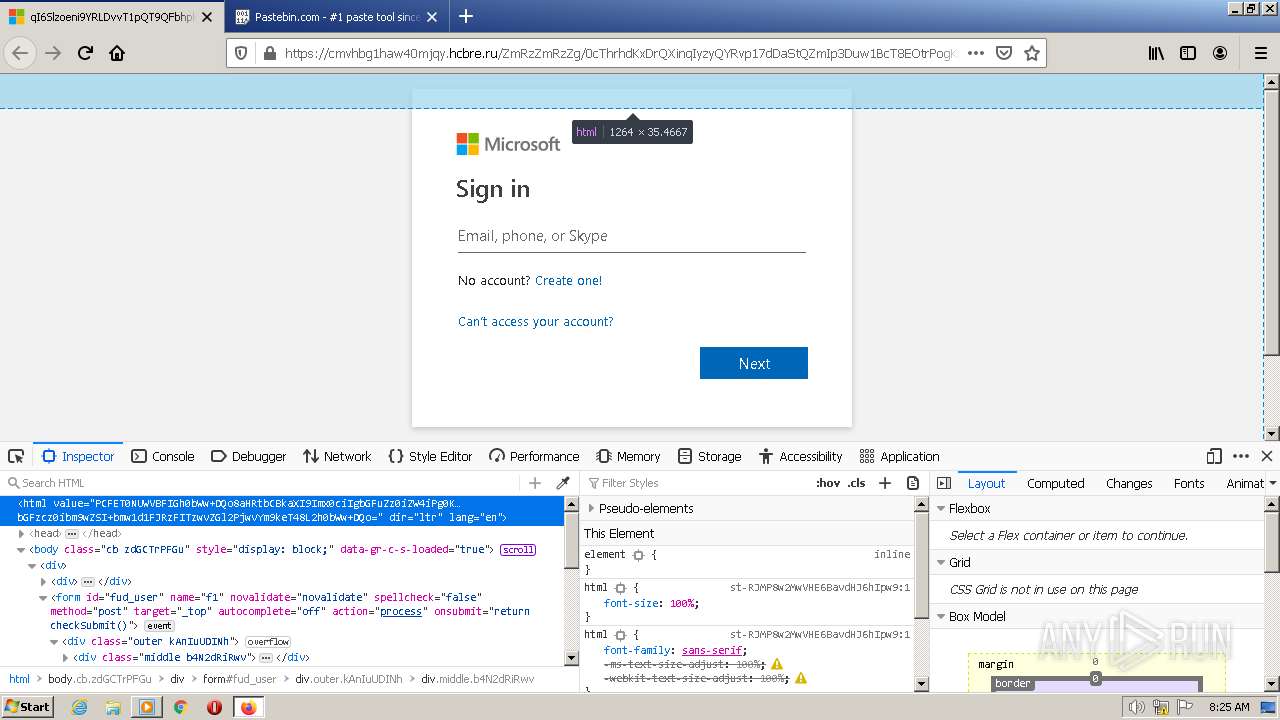Open responsive design mode icon

[1214, 456]
